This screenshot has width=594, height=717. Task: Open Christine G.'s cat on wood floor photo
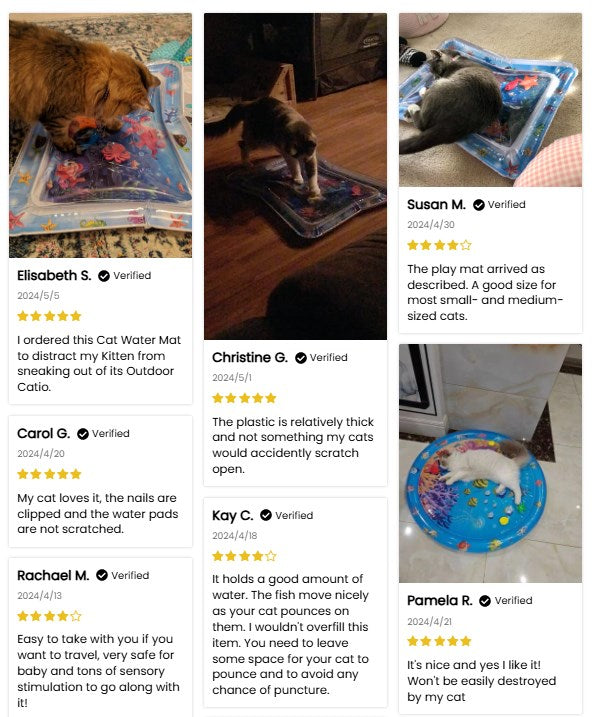(x=295, y=177)
